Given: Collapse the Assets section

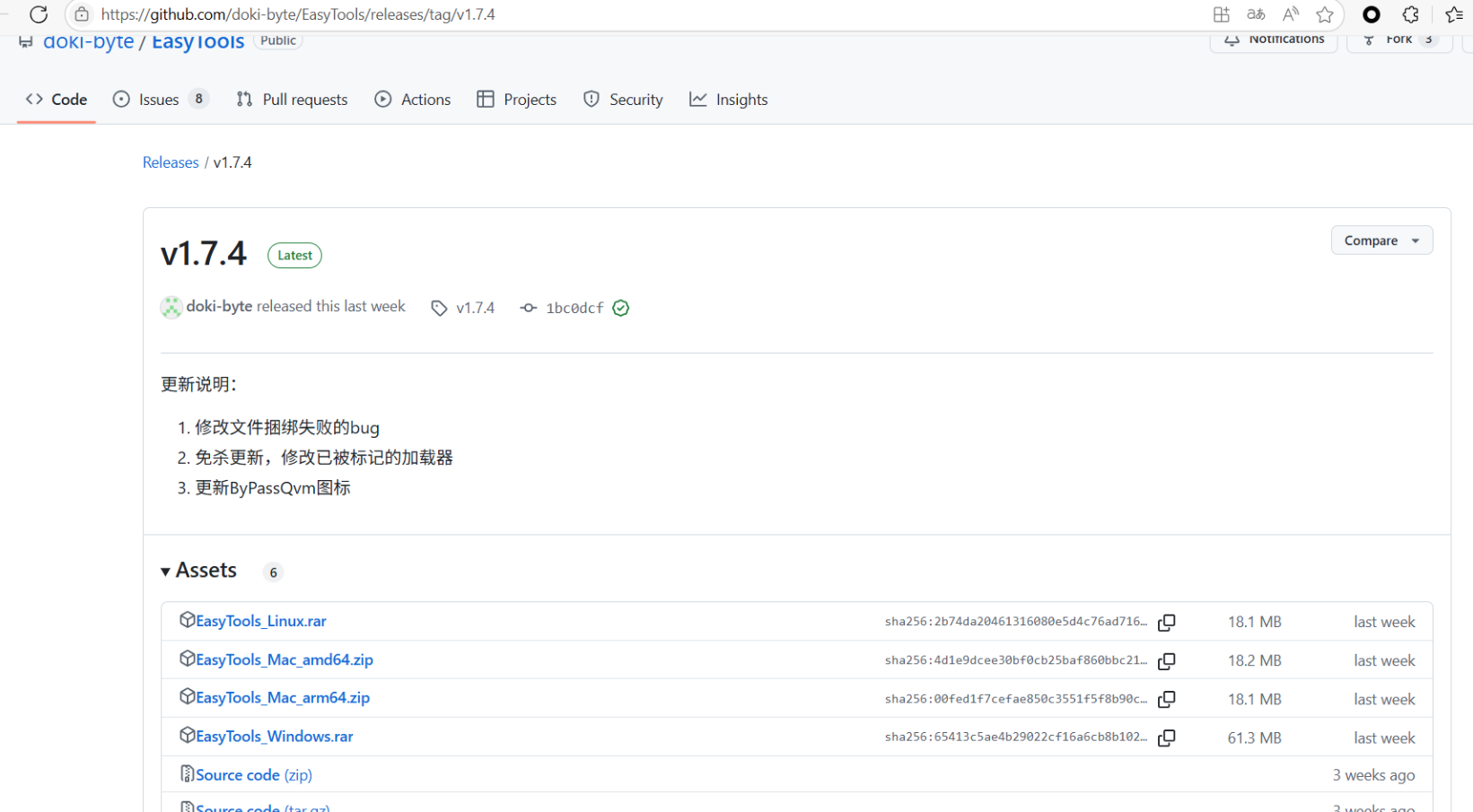Looking at the screenshot, I should pyautogui.click(x=199, y=571).
